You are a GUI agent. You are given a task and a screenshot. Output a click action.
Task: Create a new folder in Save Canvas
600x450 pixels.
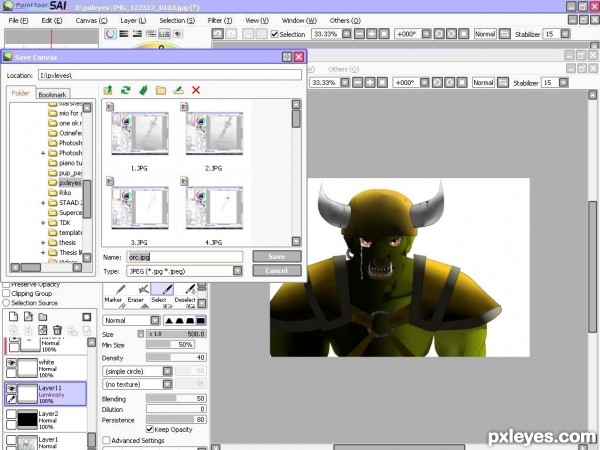pos(161,90)
